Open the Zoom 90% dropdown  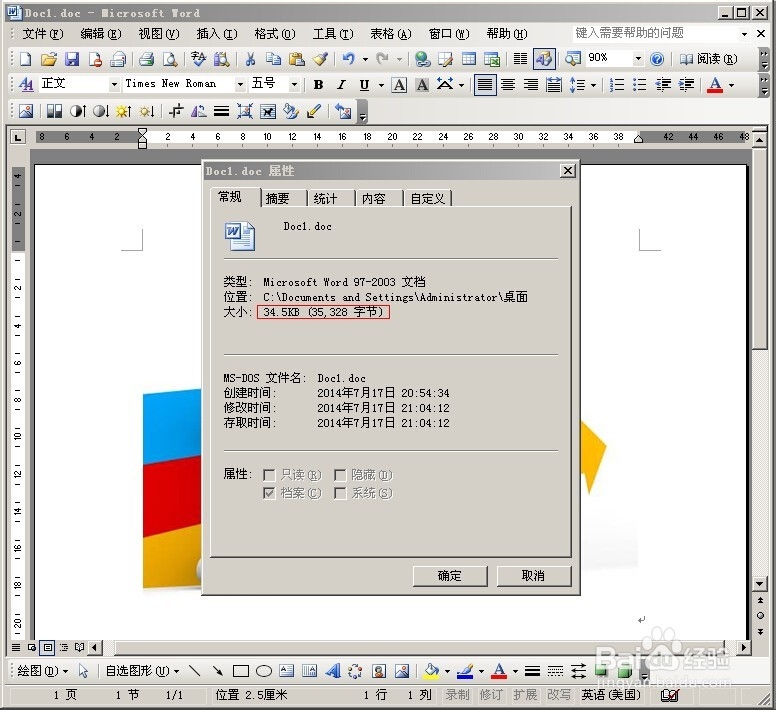pyautogui.click(x=638, y=59)
